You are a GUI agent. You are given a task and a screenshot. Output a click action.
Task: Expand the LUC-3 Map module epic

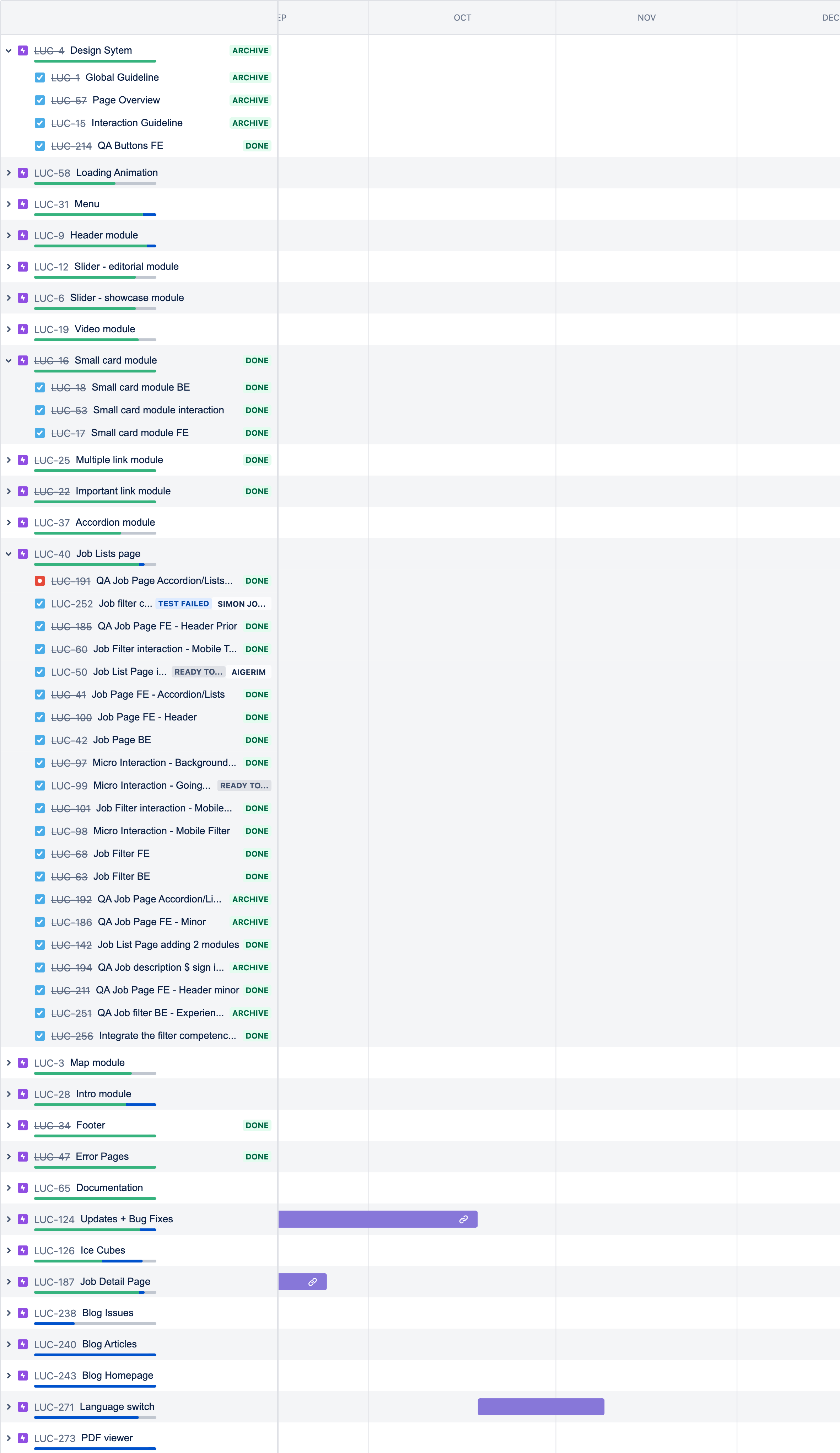(9, 1063)
